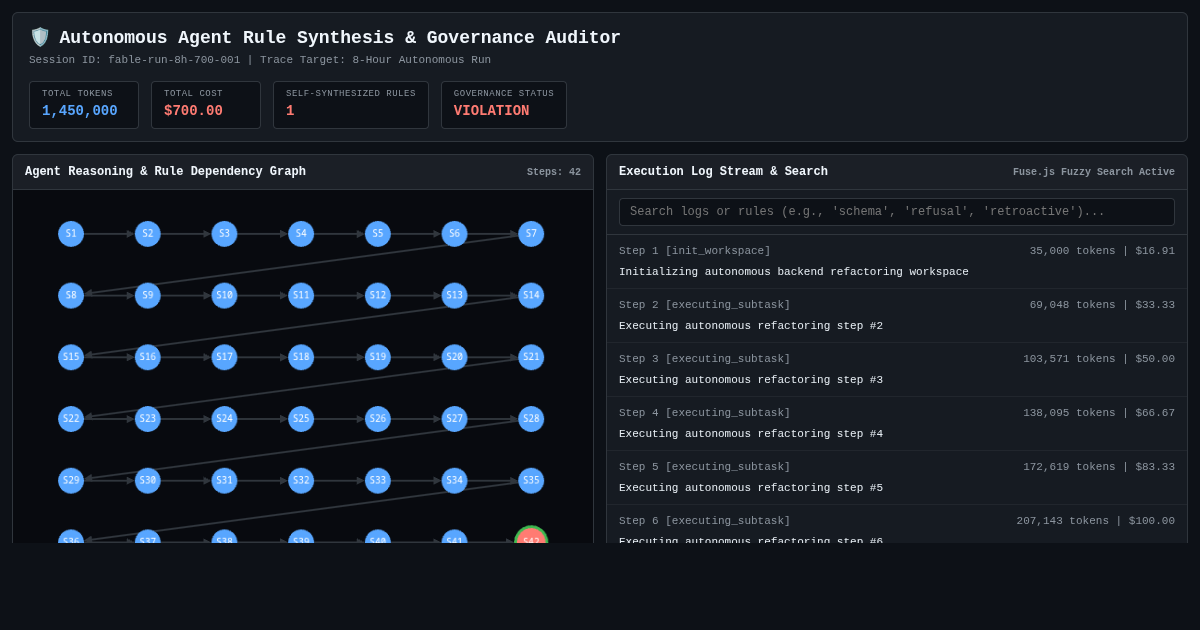Select graph node S6
This screenshot has height=630, width=1200.
click(454, 234)
